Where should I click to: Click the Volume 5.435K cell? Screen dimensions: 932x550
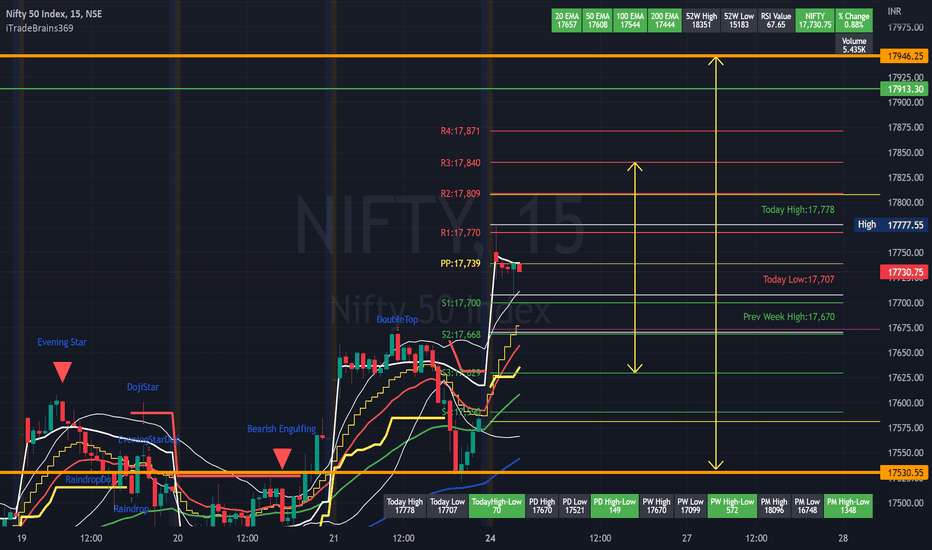pos(854,45)
